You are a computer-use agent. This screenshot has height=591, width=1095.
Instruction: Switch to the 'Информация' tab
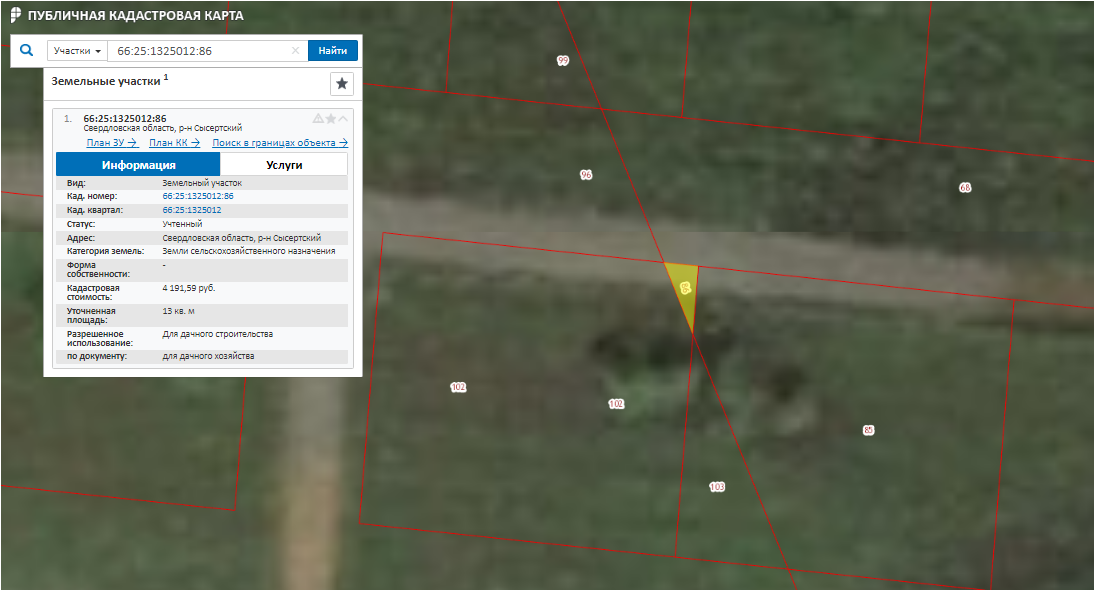pos(138,165)
